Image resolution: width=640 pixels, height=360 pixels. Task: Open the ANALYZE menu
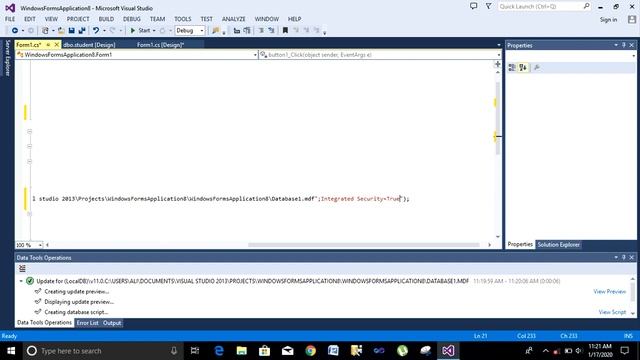233,19
